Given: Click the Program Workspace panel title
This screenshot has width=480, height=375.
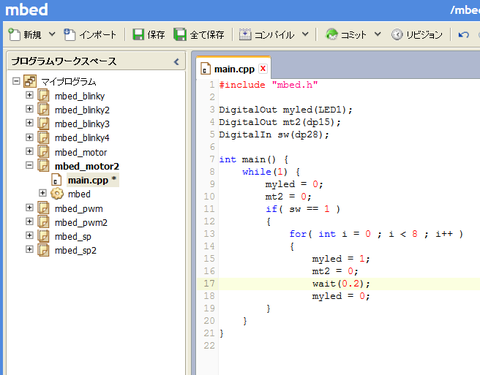Looking at the screenshot, I should click(64, 61).
